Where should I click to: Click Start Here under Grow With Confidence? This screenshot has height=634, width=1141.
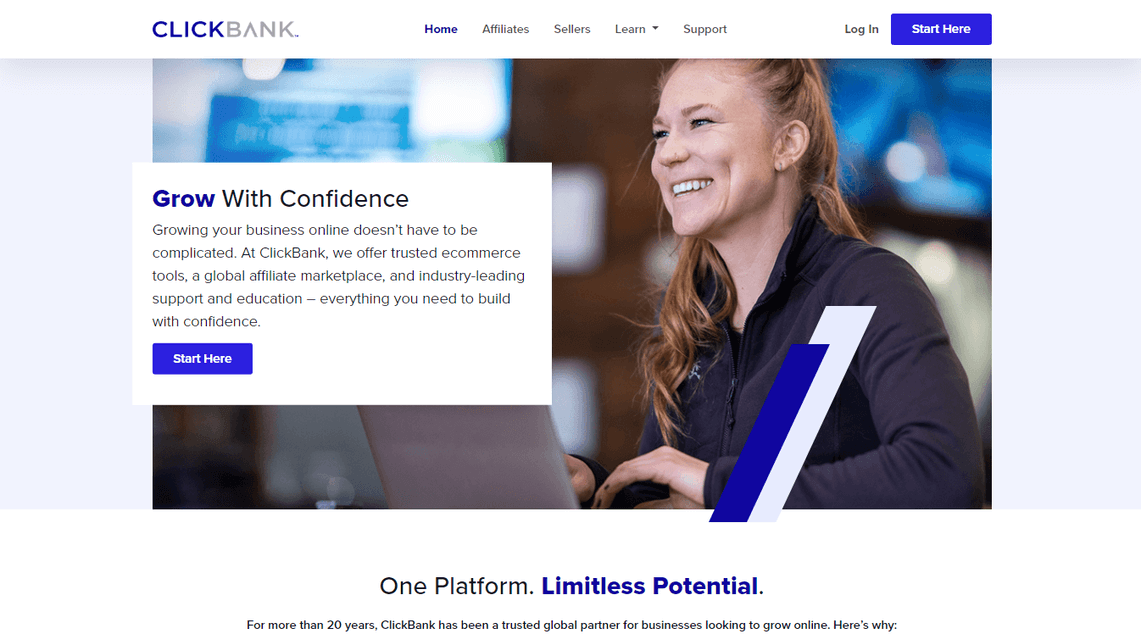[202, 359]
